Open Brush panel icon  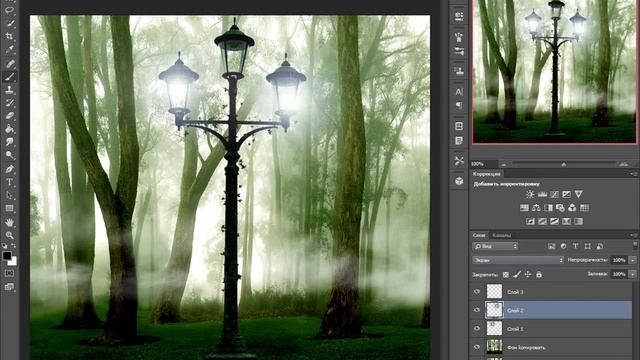[x=459, y=37]
